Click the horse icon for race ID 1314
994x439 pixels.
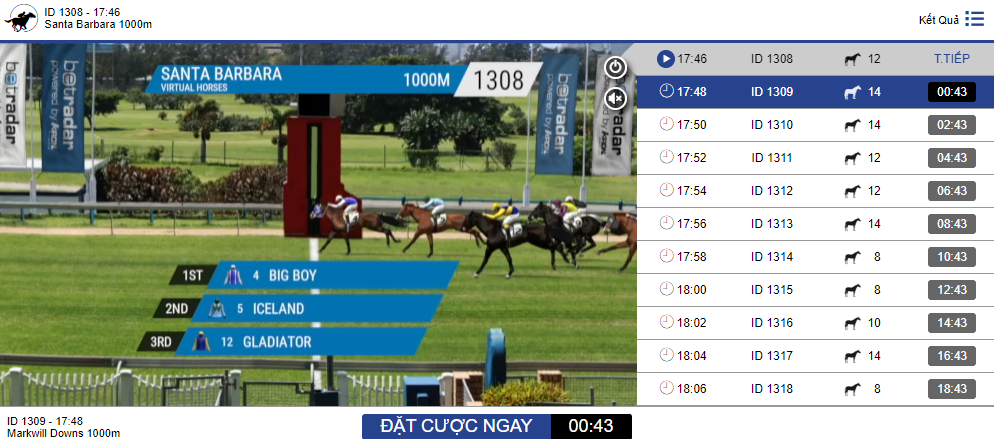[853, 257]
